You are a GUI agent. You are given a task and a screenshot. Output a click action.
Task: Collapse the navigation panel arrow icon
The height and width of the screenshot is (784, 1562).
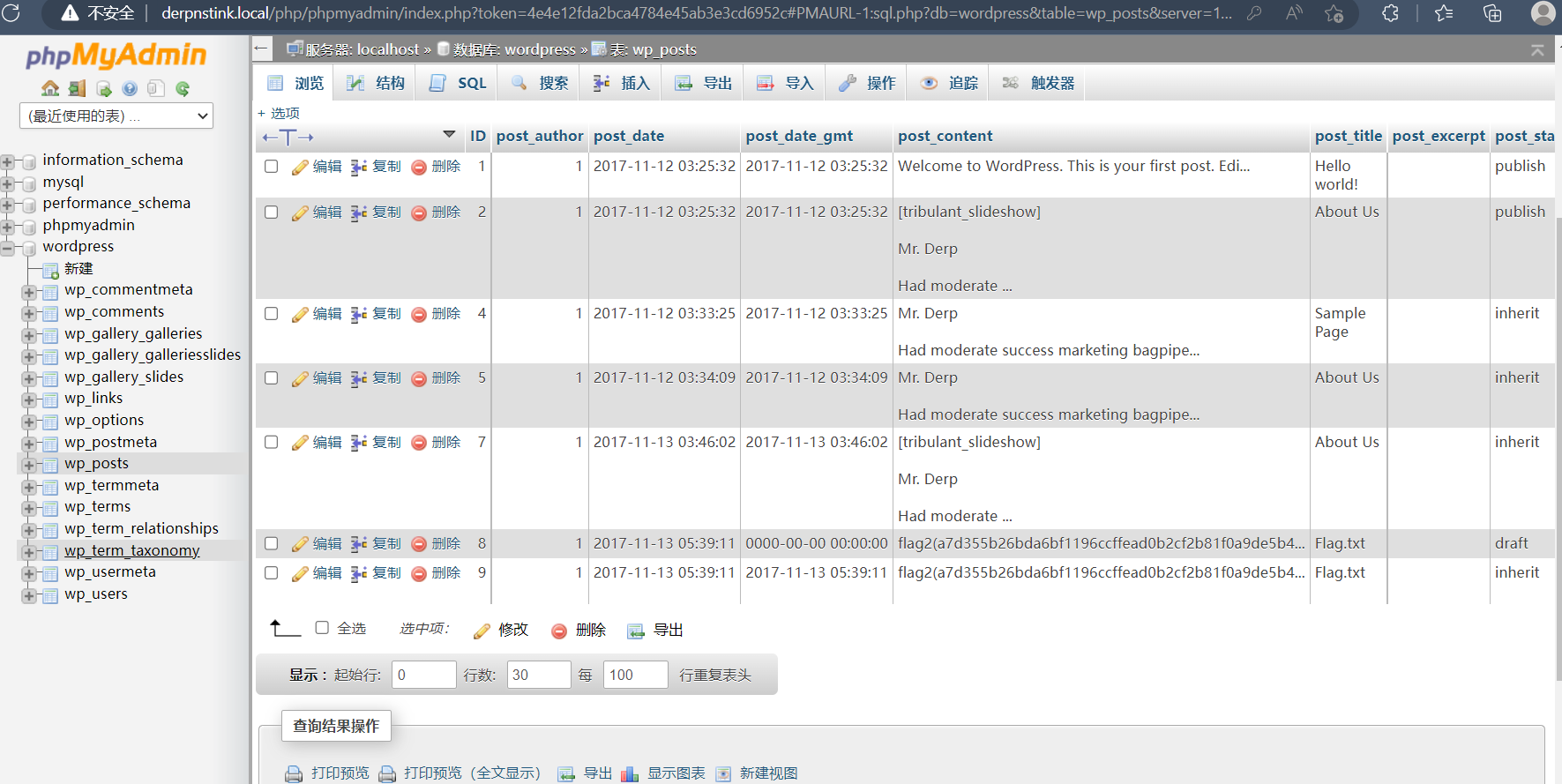tap(261, 49)
